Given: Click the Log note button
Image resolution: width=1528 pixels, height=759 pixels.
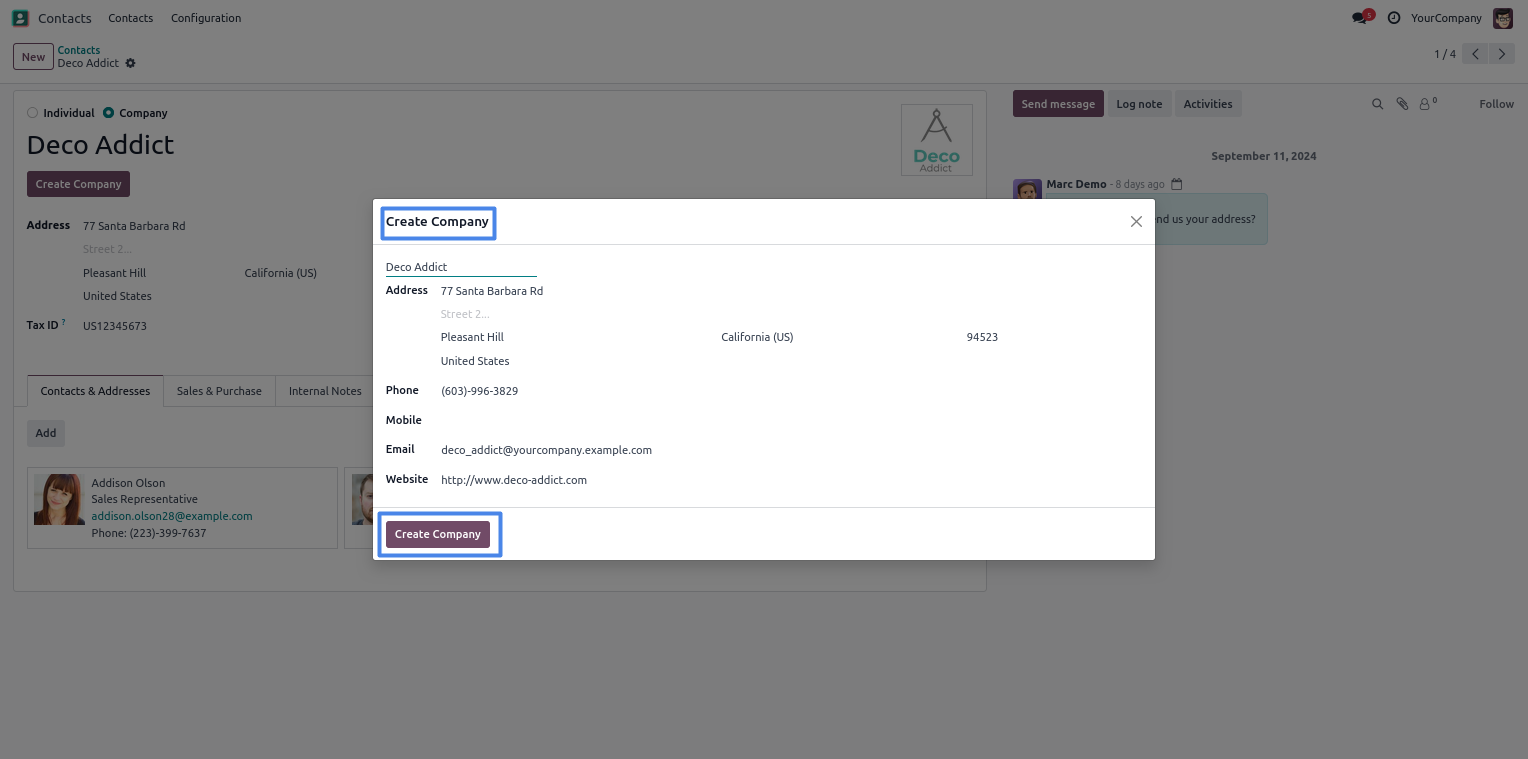Looking at the screenshot, I should pos(1139,104).
